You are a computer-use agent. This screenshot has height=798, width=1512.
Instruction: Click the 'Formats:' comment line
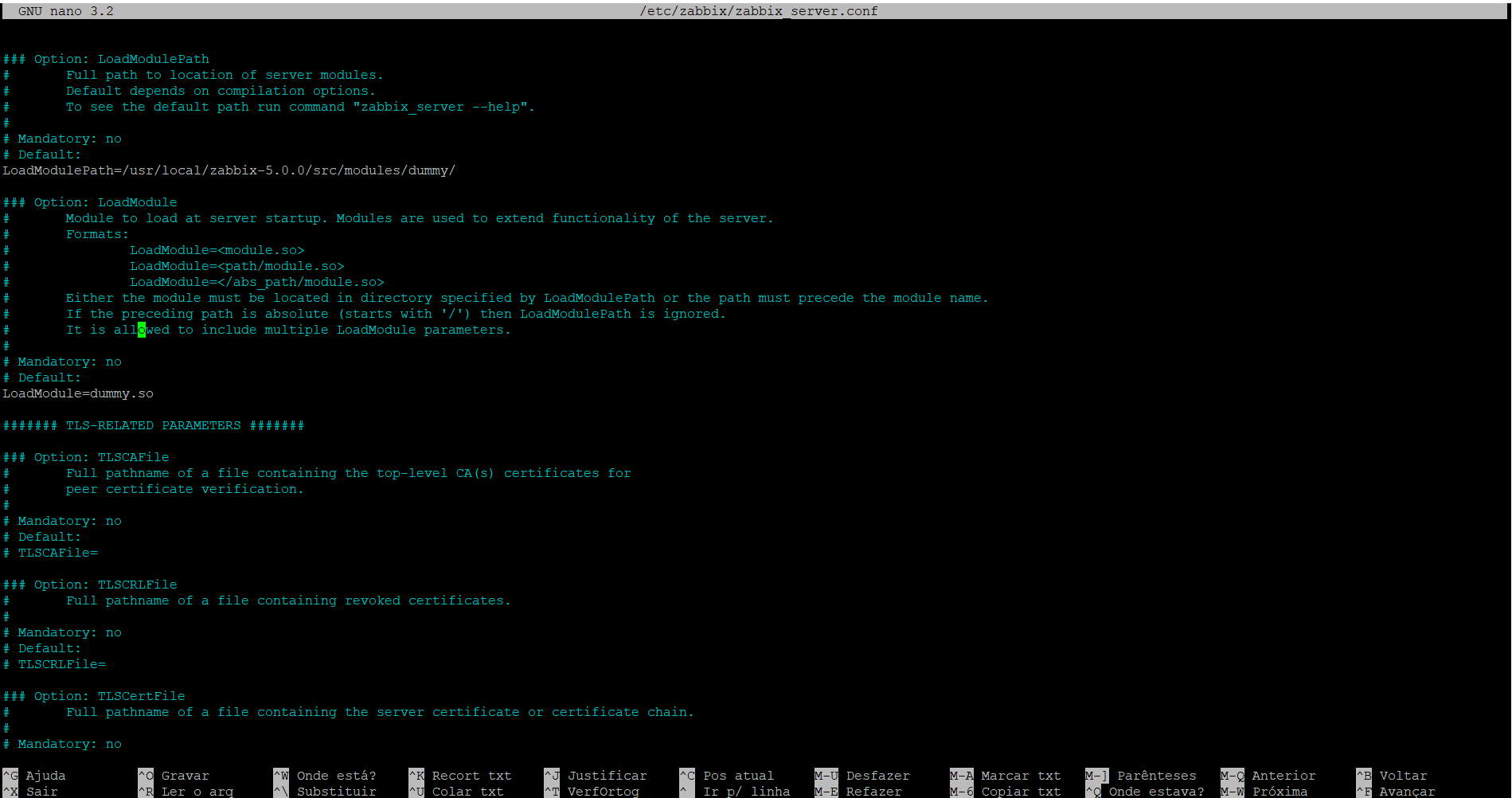tap(97, 234)
